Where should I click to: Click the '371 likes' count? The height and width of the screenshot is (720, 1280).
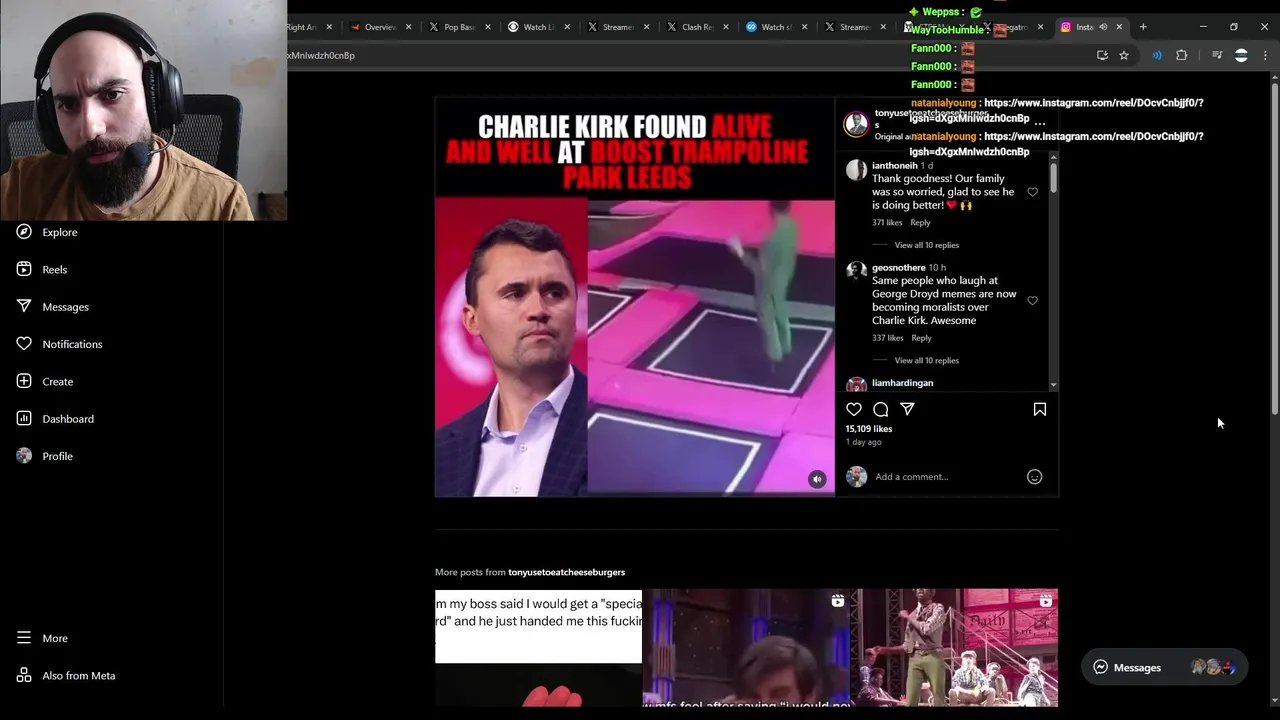pyautogui.click(x=887, y=223)
